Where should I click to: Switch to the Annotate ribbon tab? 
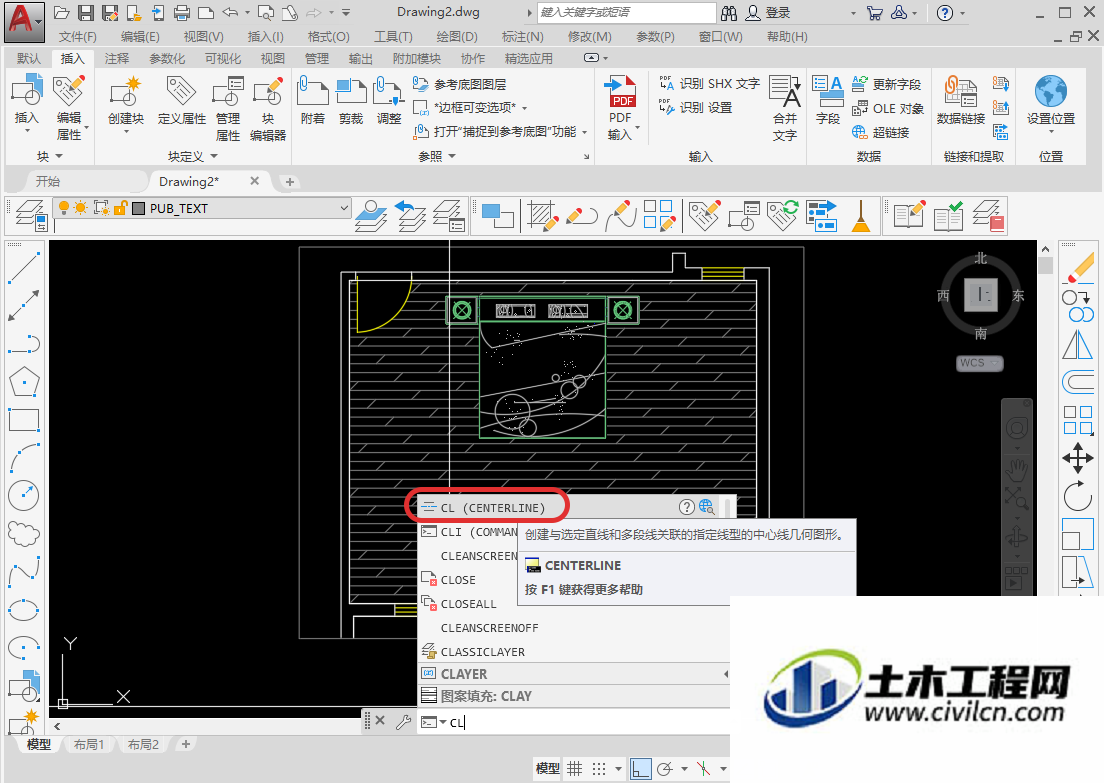117,58
